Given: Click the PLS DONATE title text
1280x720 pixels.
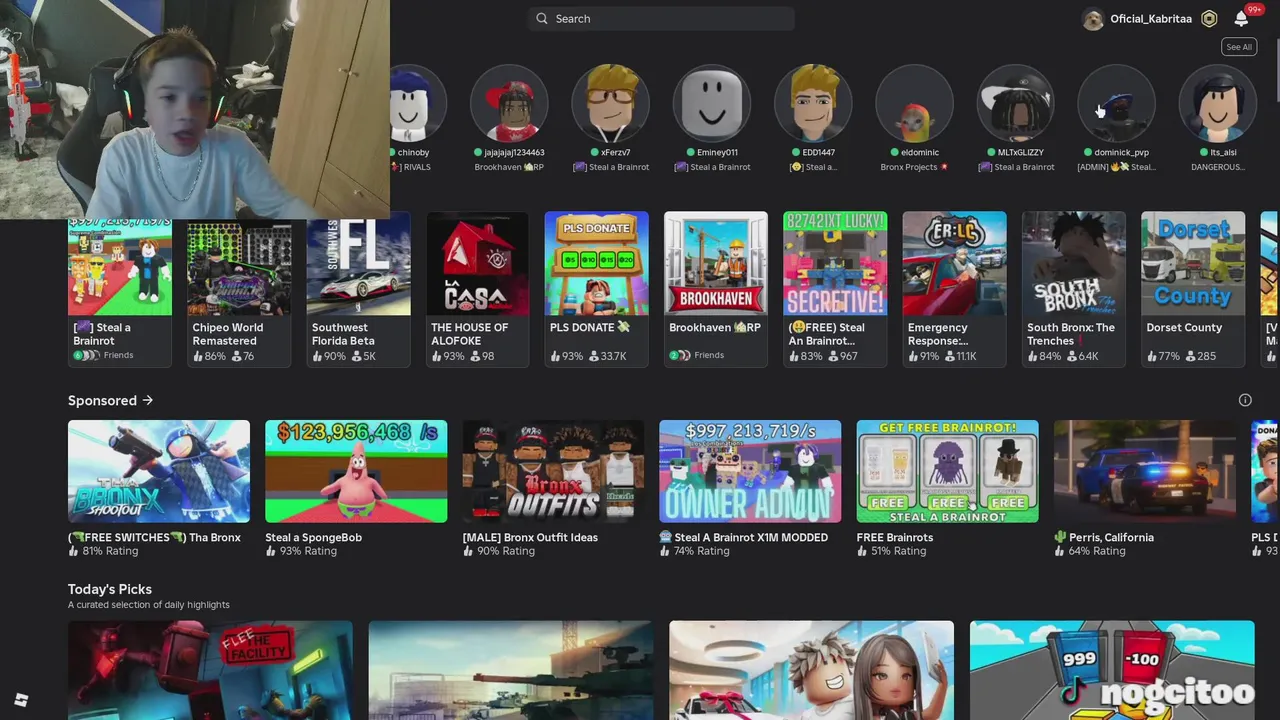Looking at the screenshot, I should tap(590, 328).
